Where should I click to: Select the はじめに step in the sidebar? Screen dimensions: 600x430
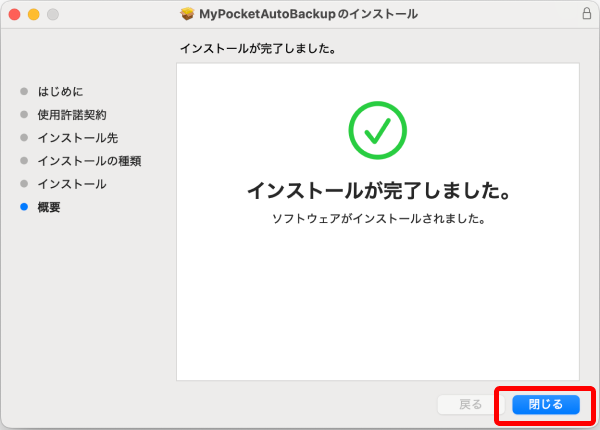[61, 91]
